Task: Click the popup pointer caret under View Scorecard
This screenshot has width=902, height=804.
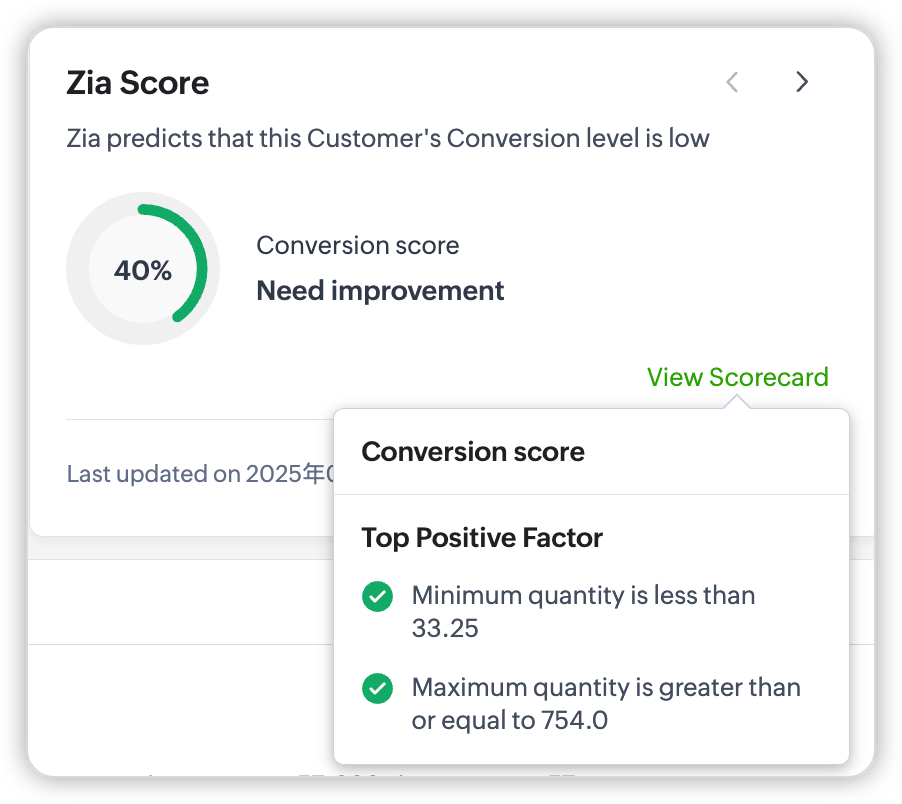Action: tap(737, 402)
